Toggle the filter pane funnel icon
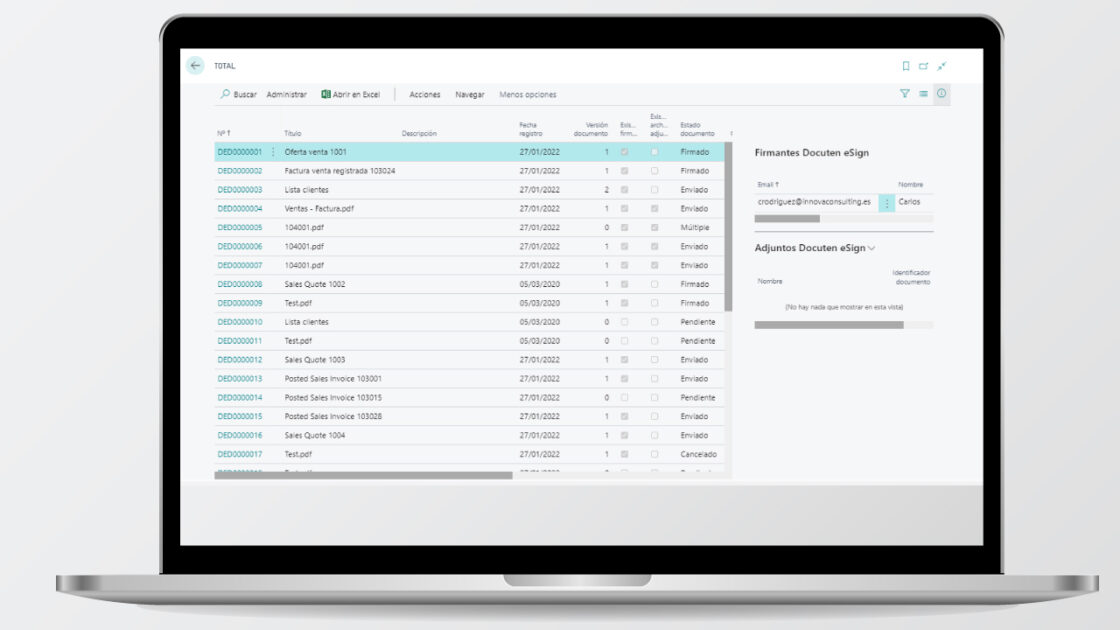 coord(905,93)
